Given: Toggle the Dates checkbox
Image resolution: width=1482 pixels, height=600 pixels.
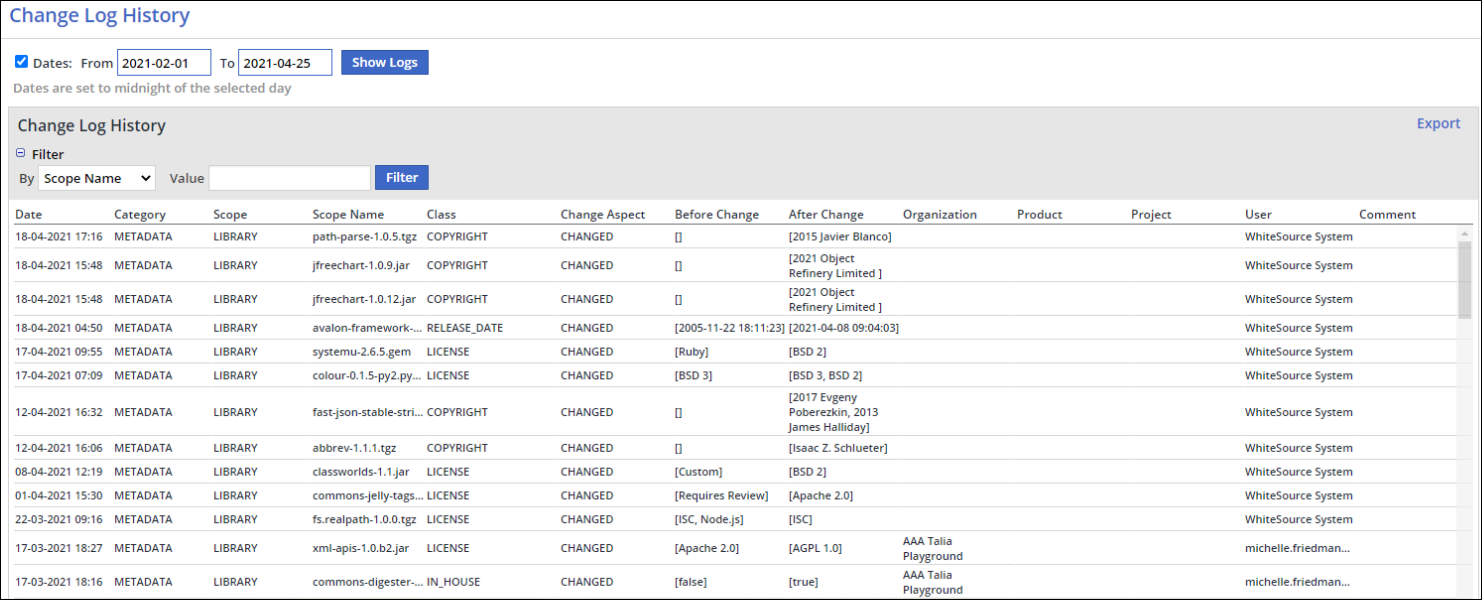Looking at the screenshot, I should tap(21, 62).
